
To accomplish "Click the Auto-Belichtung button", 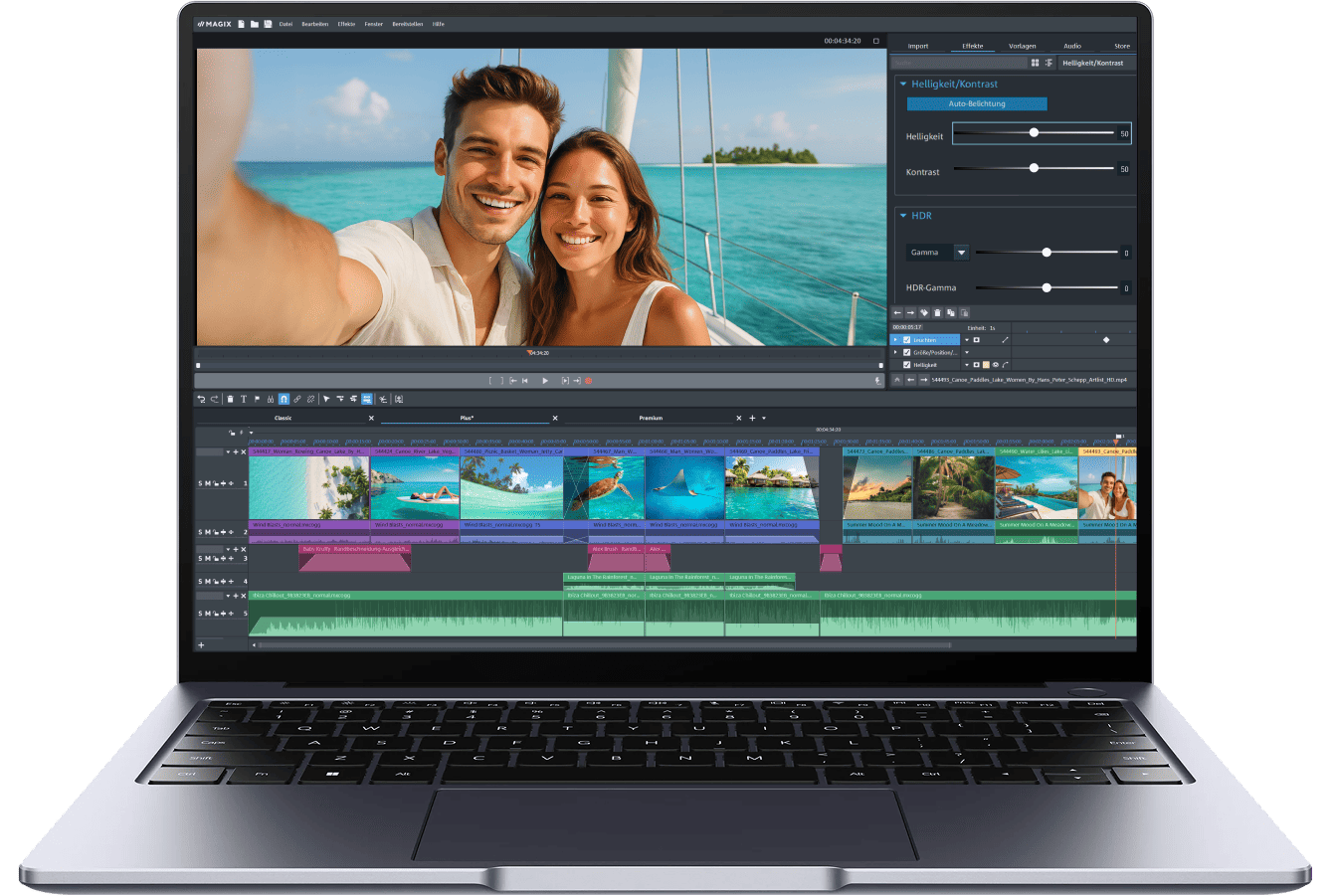I will pyautogui.click(x=976, y=103).
